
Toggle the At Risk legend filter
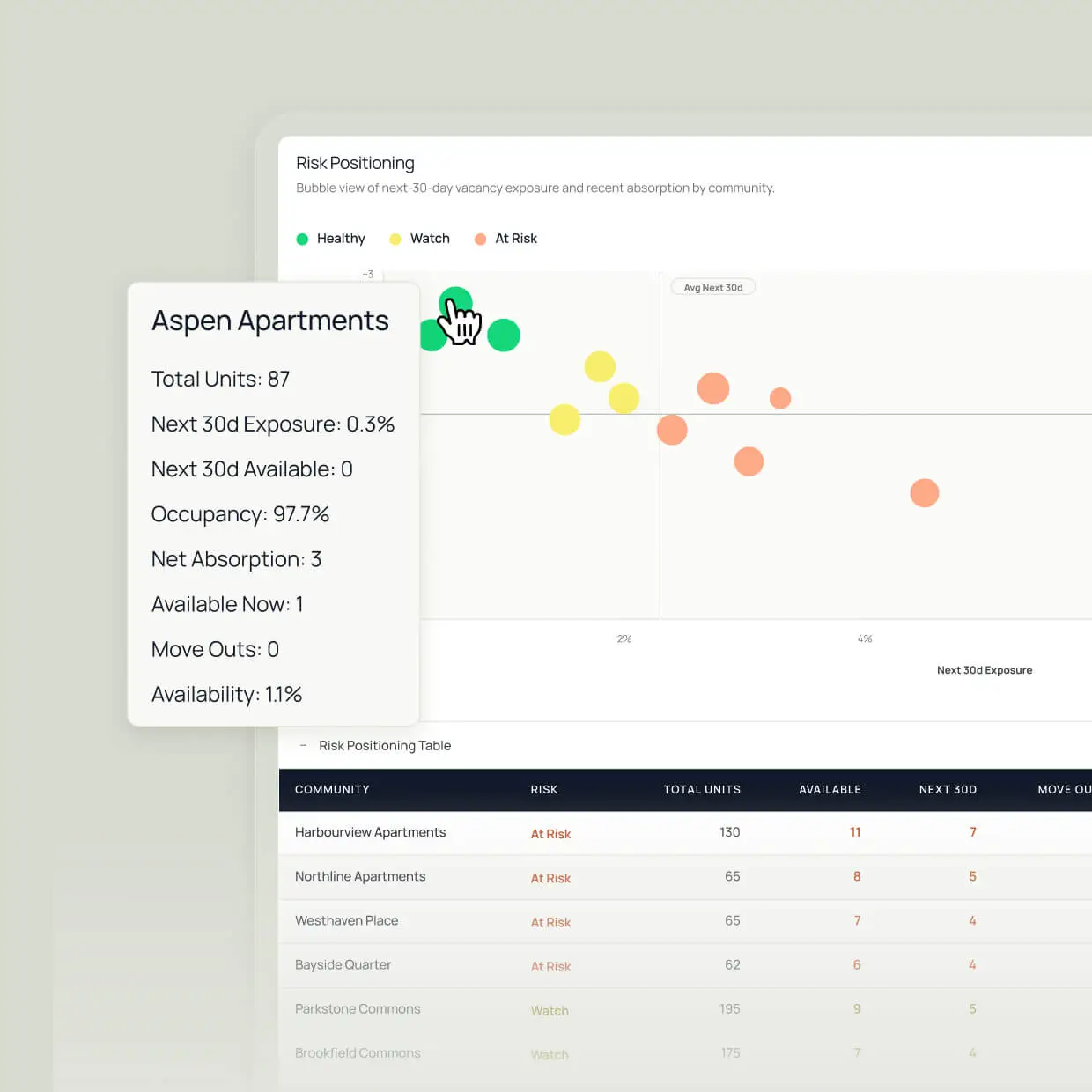[505, 239]
